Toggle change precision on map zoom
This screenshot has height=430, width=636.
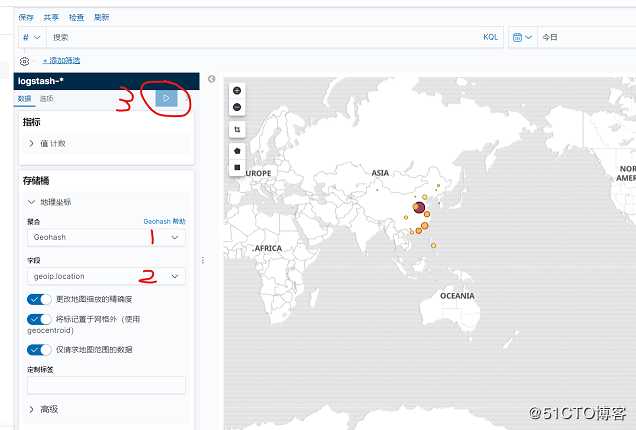(39, 299)
